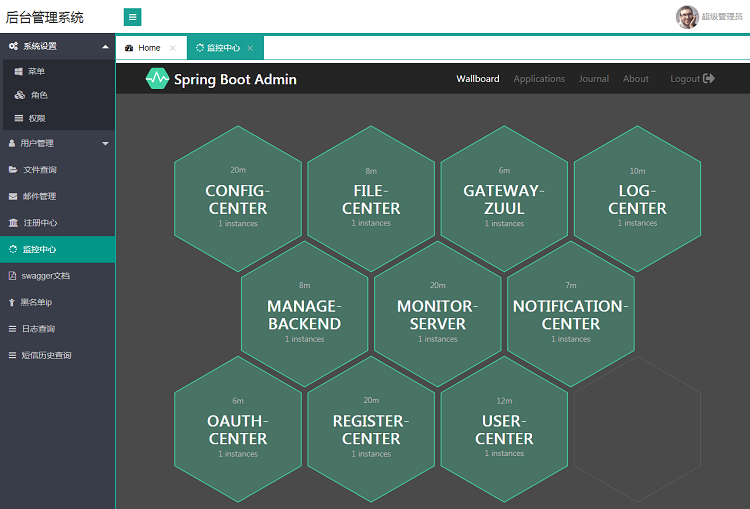
Task: Open the USER-CENTER hexagon
Action: point(504,429)
